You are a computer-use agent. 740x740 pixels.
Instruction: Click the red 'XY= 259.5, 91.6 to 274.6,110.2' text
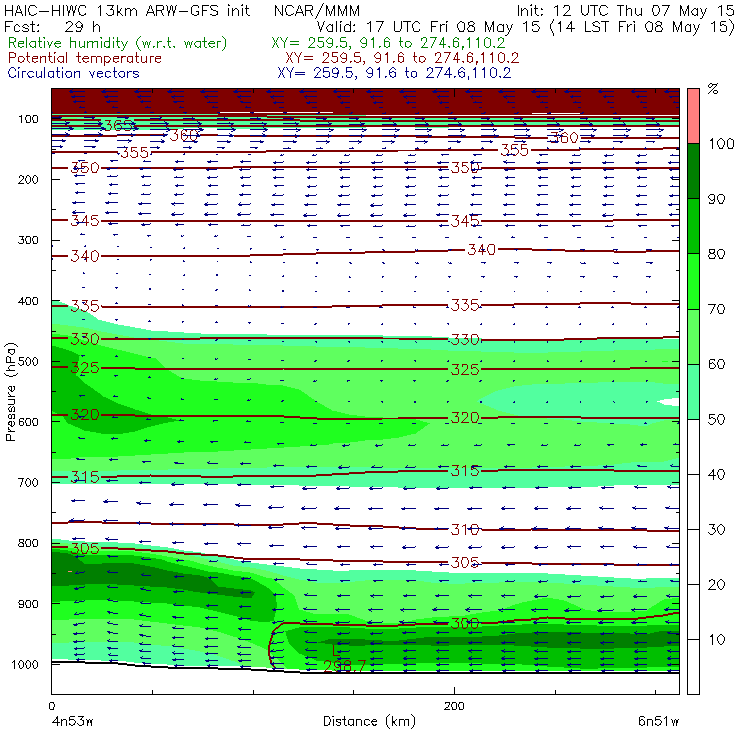tap(402, 58)
